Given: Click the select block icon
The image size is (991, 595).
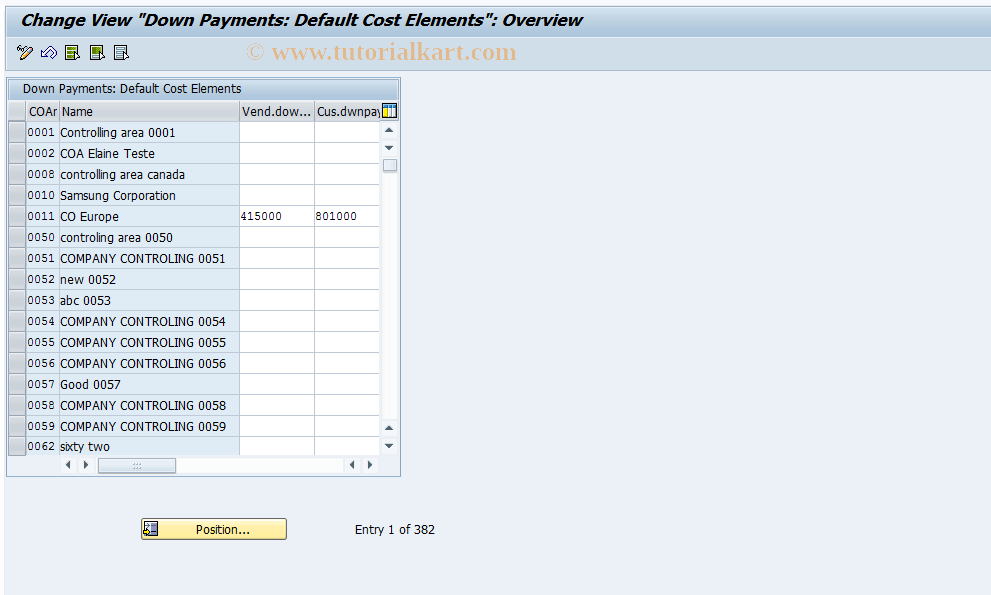Looking at the screenshot, I should point(96,52).
